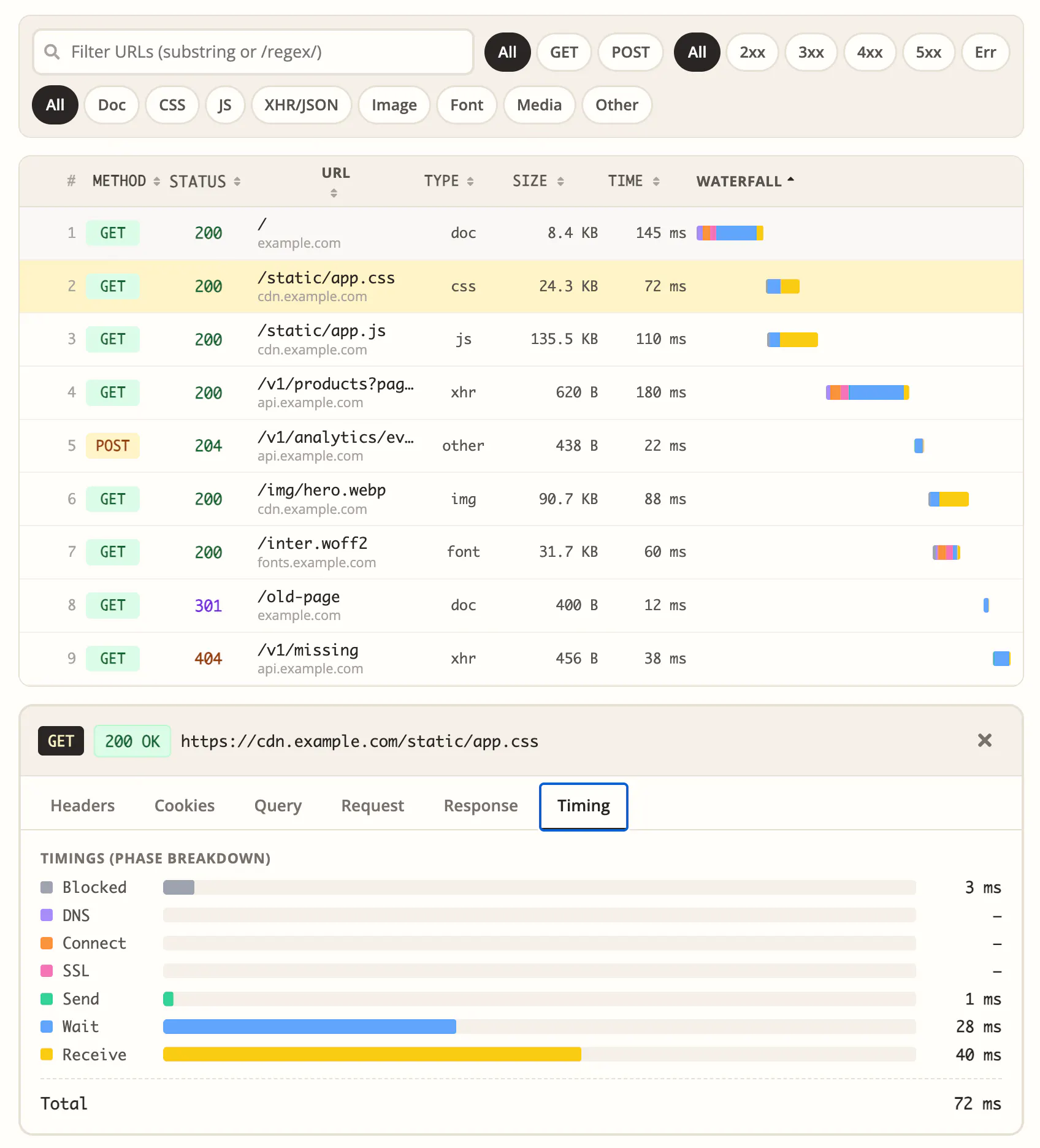
Task: Click the Send green legend swatch
Action: coord(47,999)
